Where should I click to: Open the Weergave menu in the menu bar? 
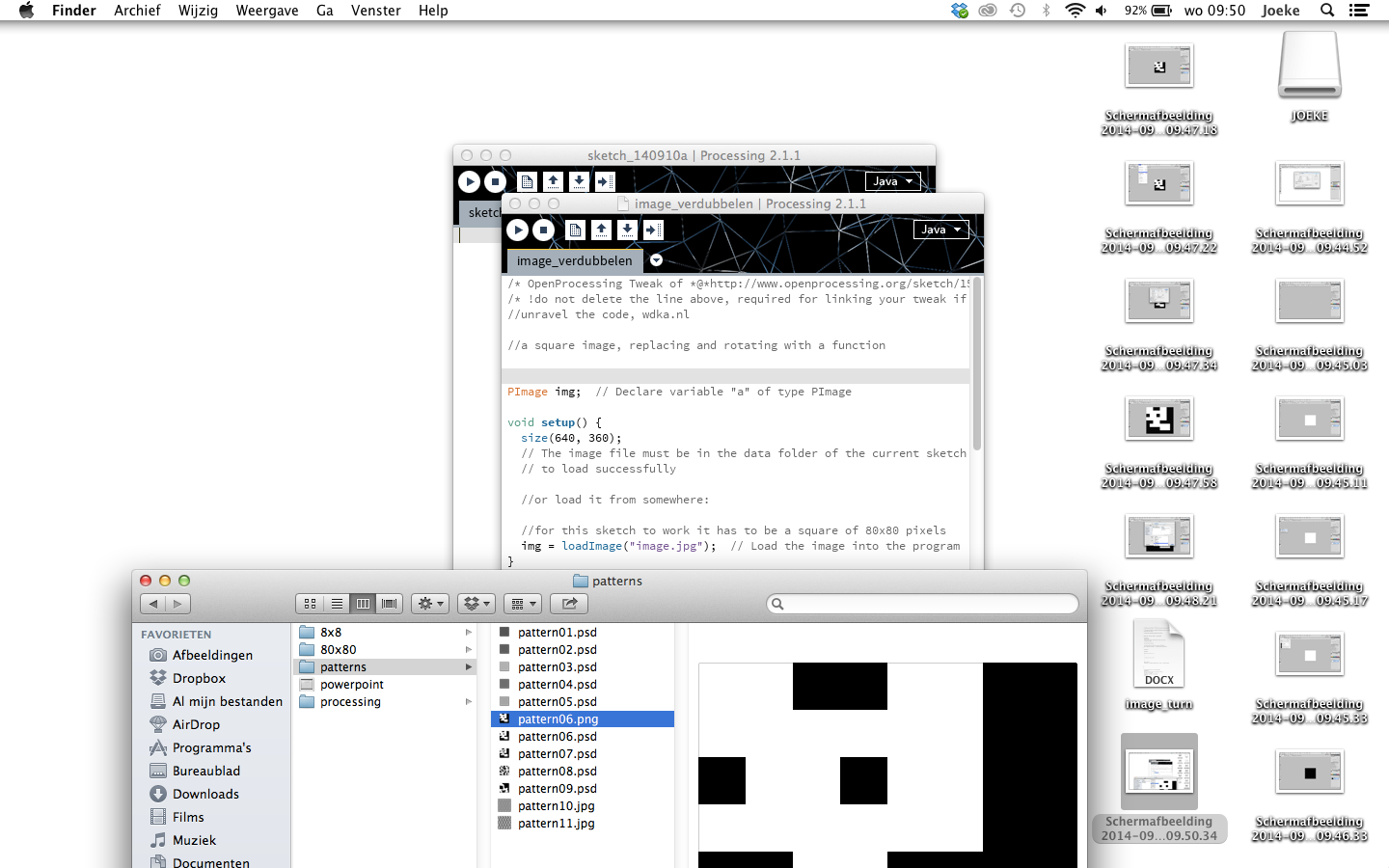click(x=266, y=11)
